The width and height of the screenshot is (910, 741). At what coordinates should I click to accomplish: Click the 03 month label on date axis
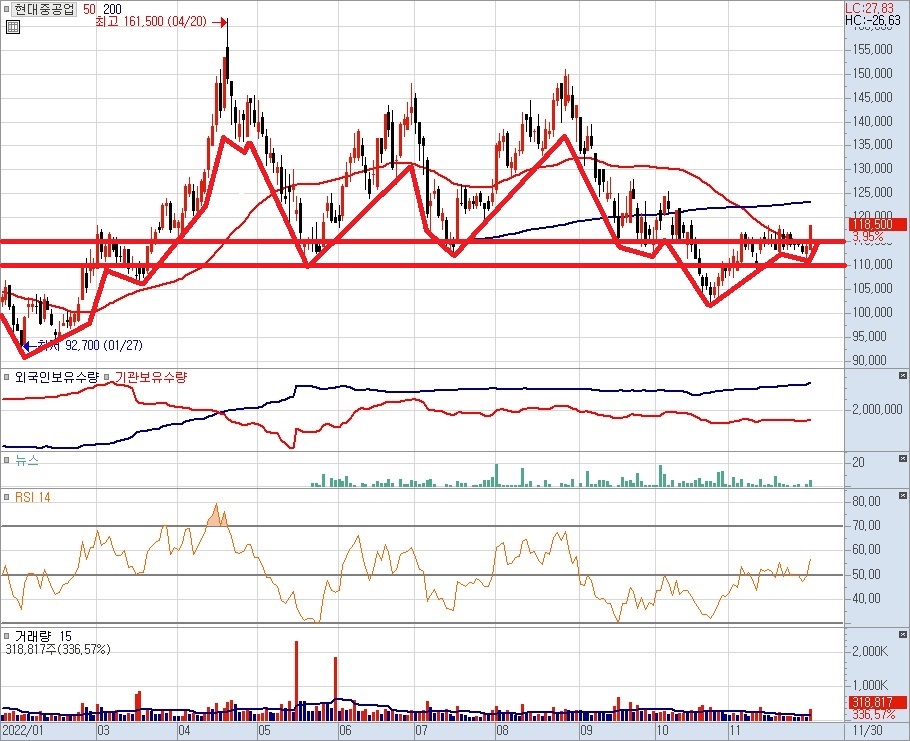tap(103, 731)
